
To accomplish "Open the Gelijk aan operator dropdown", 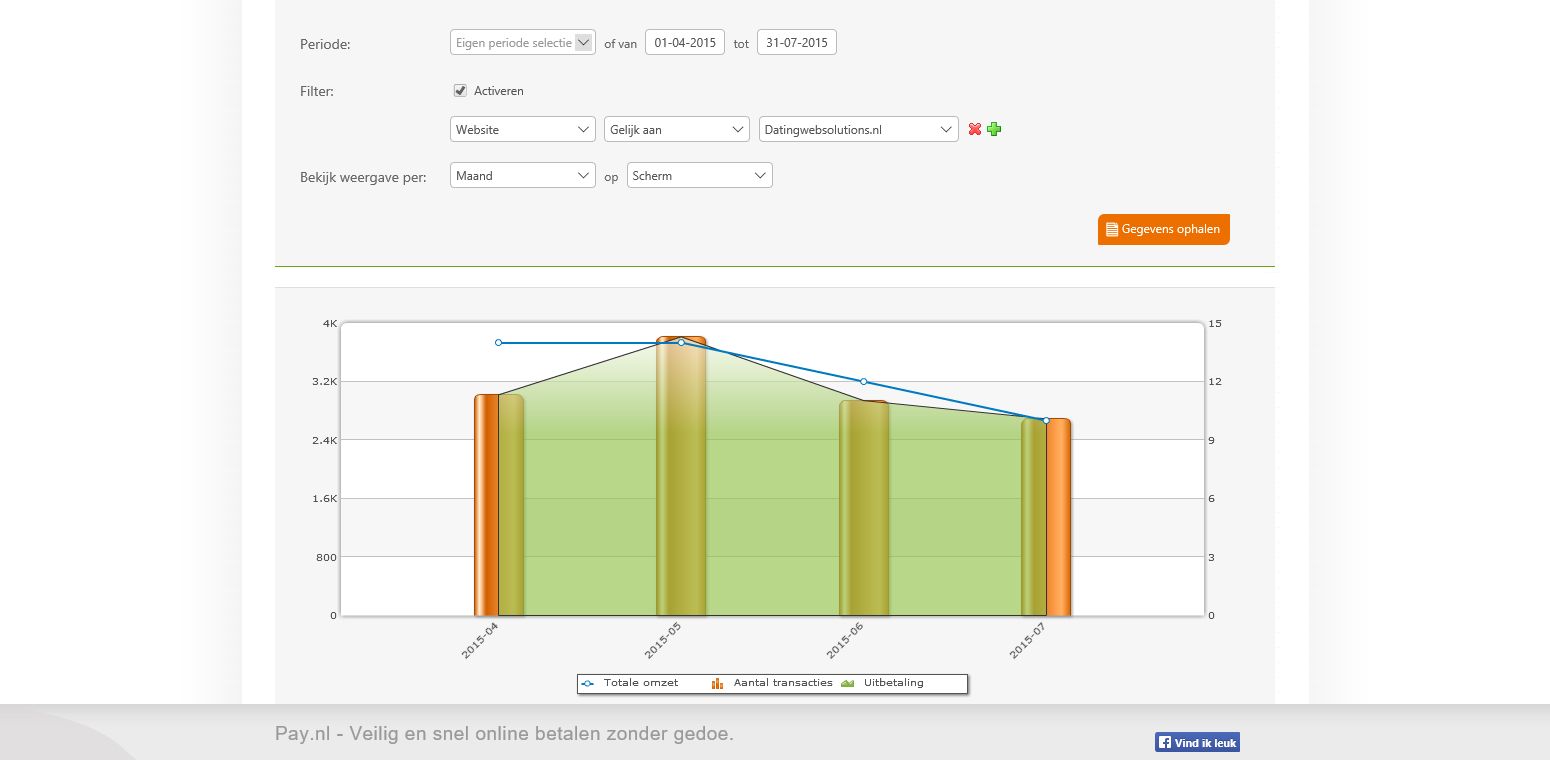I will (x=677, y=129).
